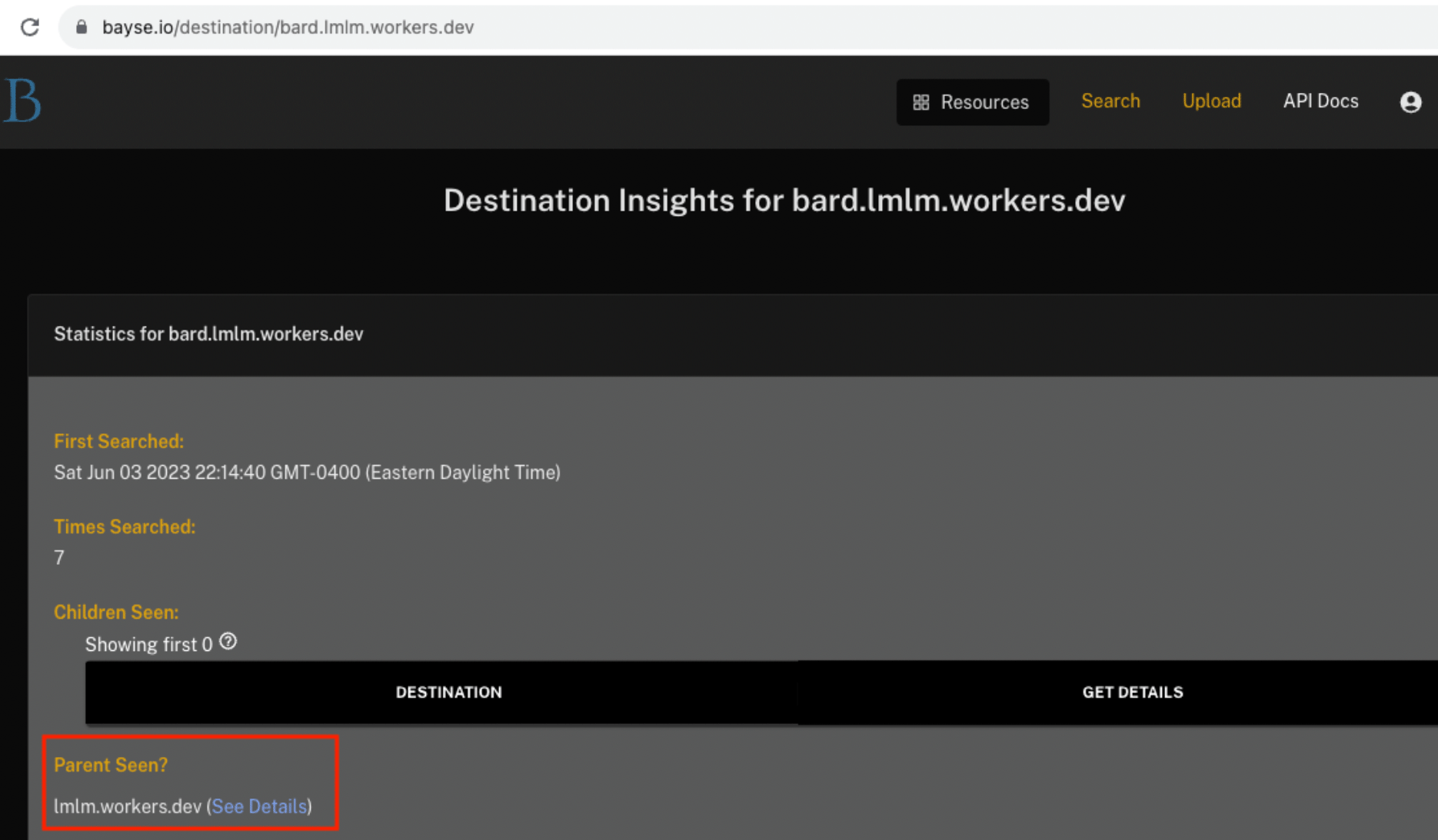Open the Bayse B logo home
Viewport: 1438px width, 840px height.
22,101
